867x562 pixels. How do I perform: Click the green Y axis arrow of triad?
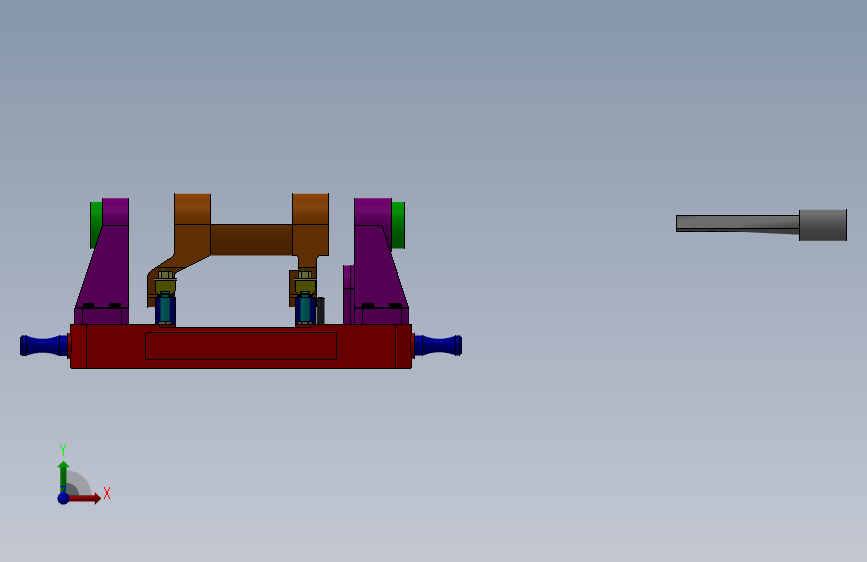pos(63,476)
